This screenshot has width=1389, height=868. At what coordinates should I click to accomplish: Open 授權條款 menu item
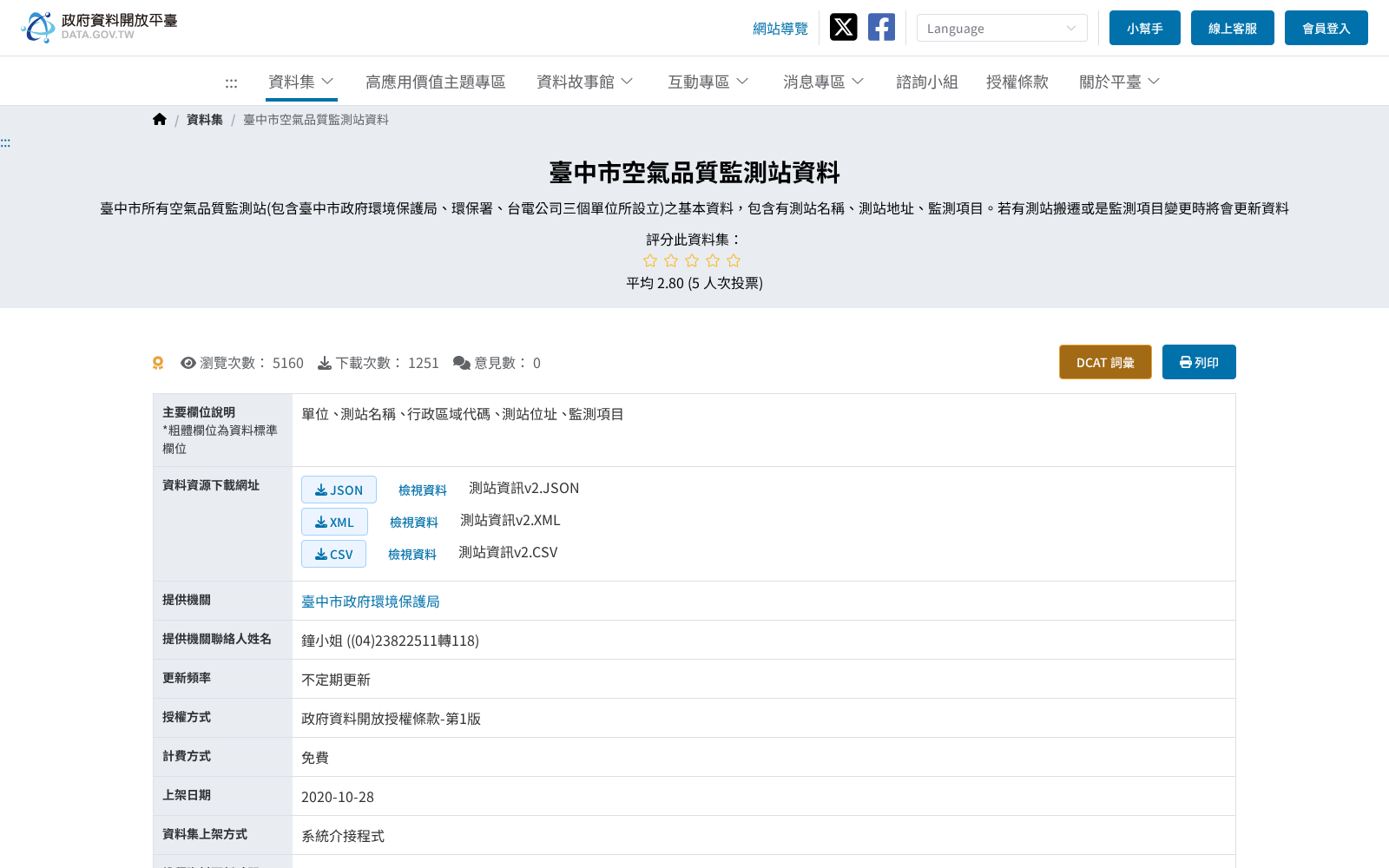(x=1017, y=82)
